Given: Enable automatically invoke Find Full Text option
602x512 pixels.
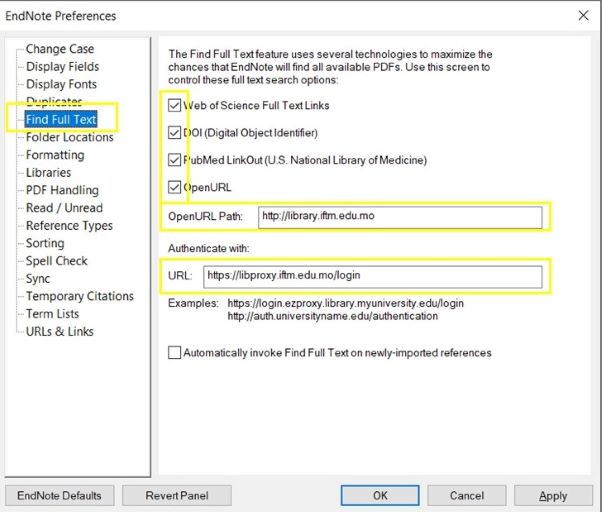Looking at the screenshot, I should pos(175,352).
